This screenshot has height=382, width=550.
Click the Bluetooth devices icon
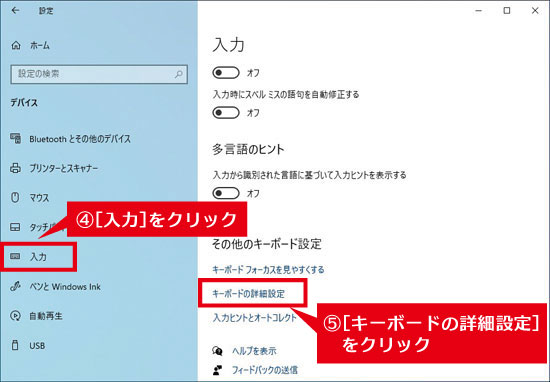[15, 139]
